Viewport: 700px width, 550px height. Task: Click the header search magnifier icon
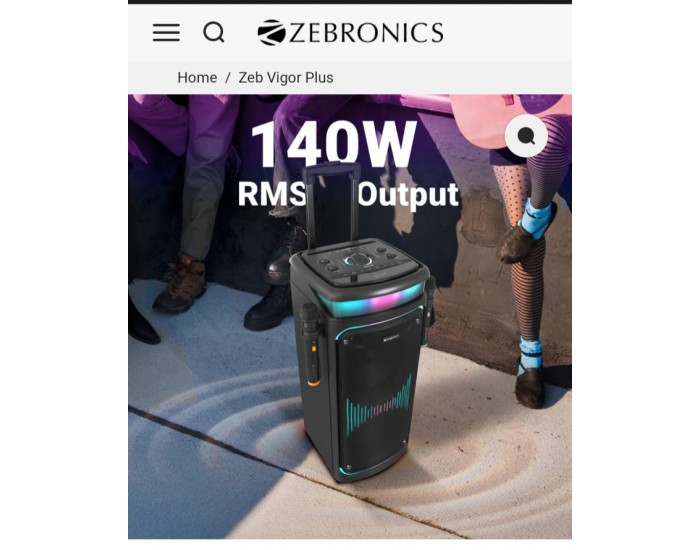(214, 33)
